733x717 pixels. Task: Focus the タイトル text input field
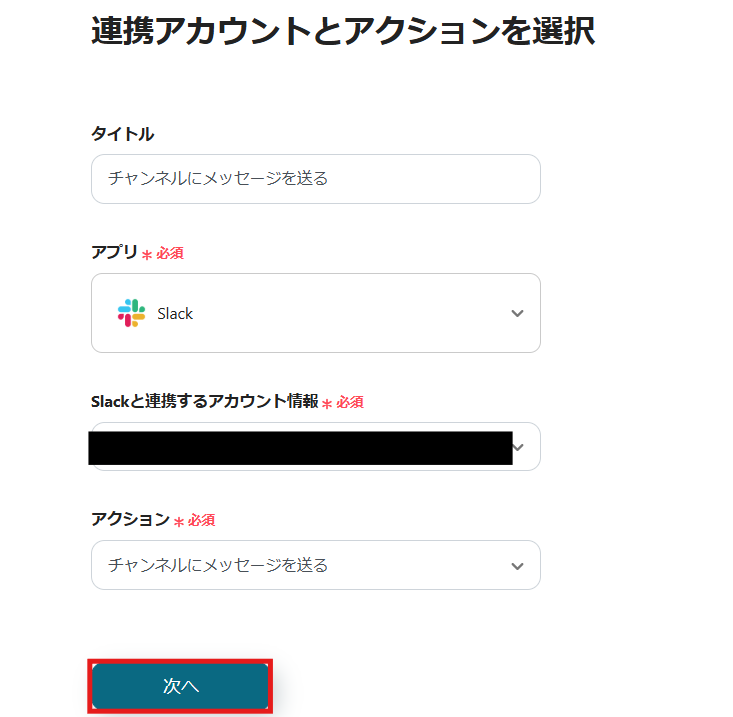[315, 179]
